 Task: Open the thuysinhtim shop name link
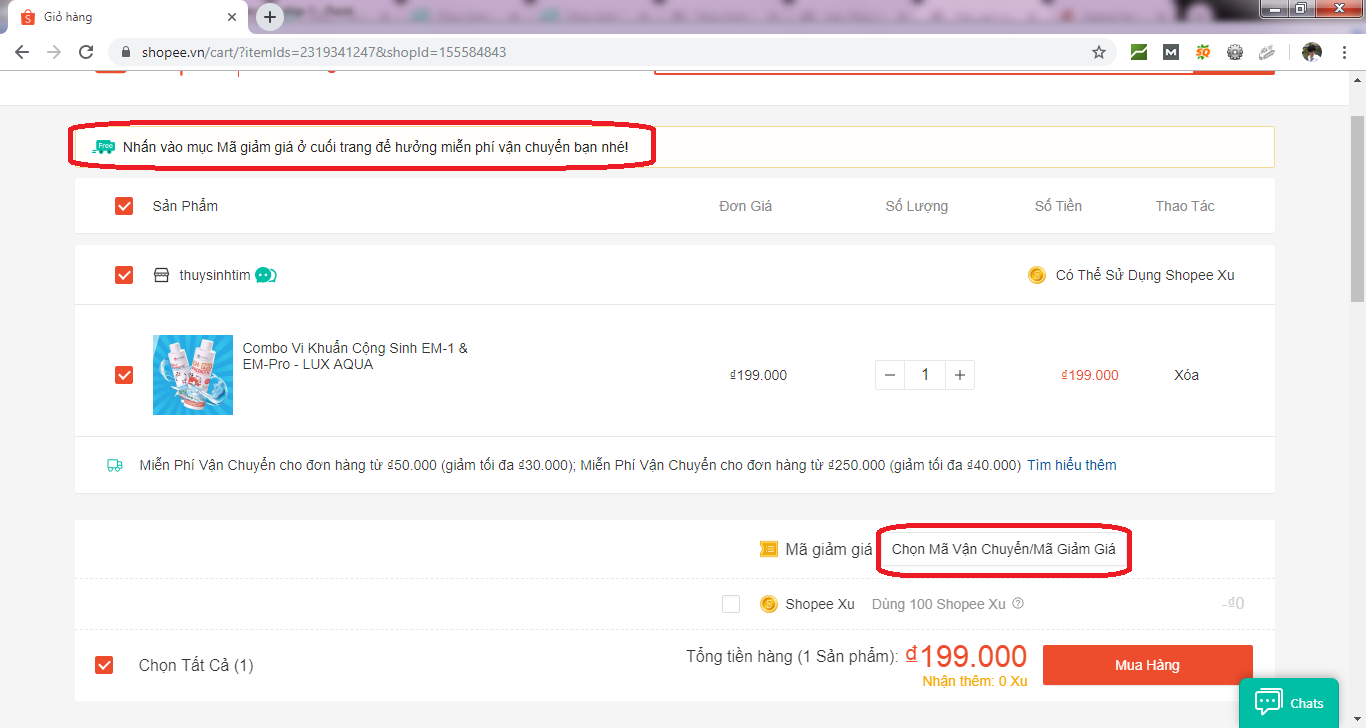click(x=215, y=275)
